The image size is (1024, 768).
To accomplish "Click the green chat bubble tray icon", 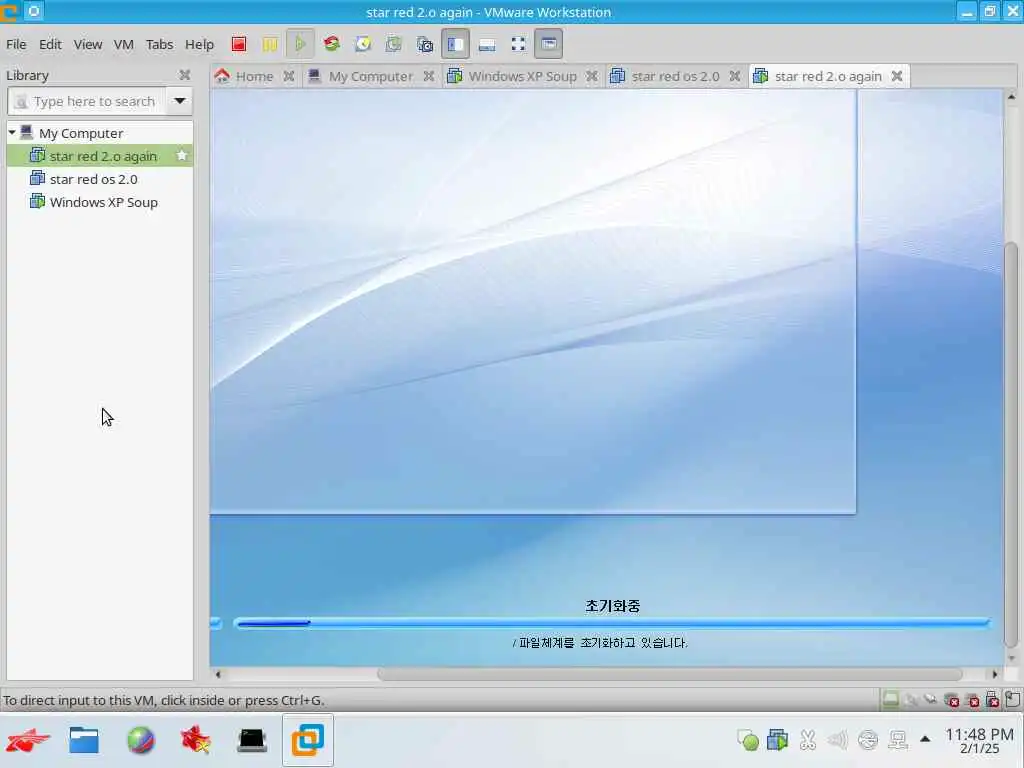I will [x=748, y=740].
